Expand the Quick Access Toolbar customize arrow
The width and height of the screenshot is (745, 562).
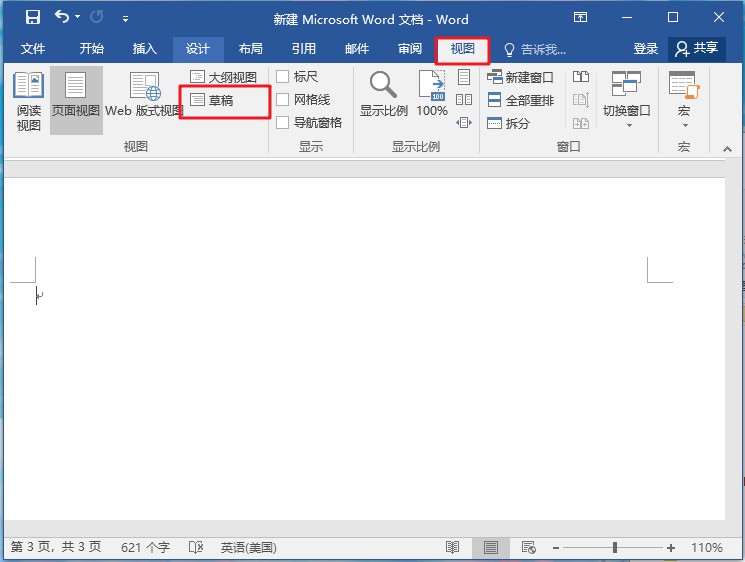pos(125,19)
